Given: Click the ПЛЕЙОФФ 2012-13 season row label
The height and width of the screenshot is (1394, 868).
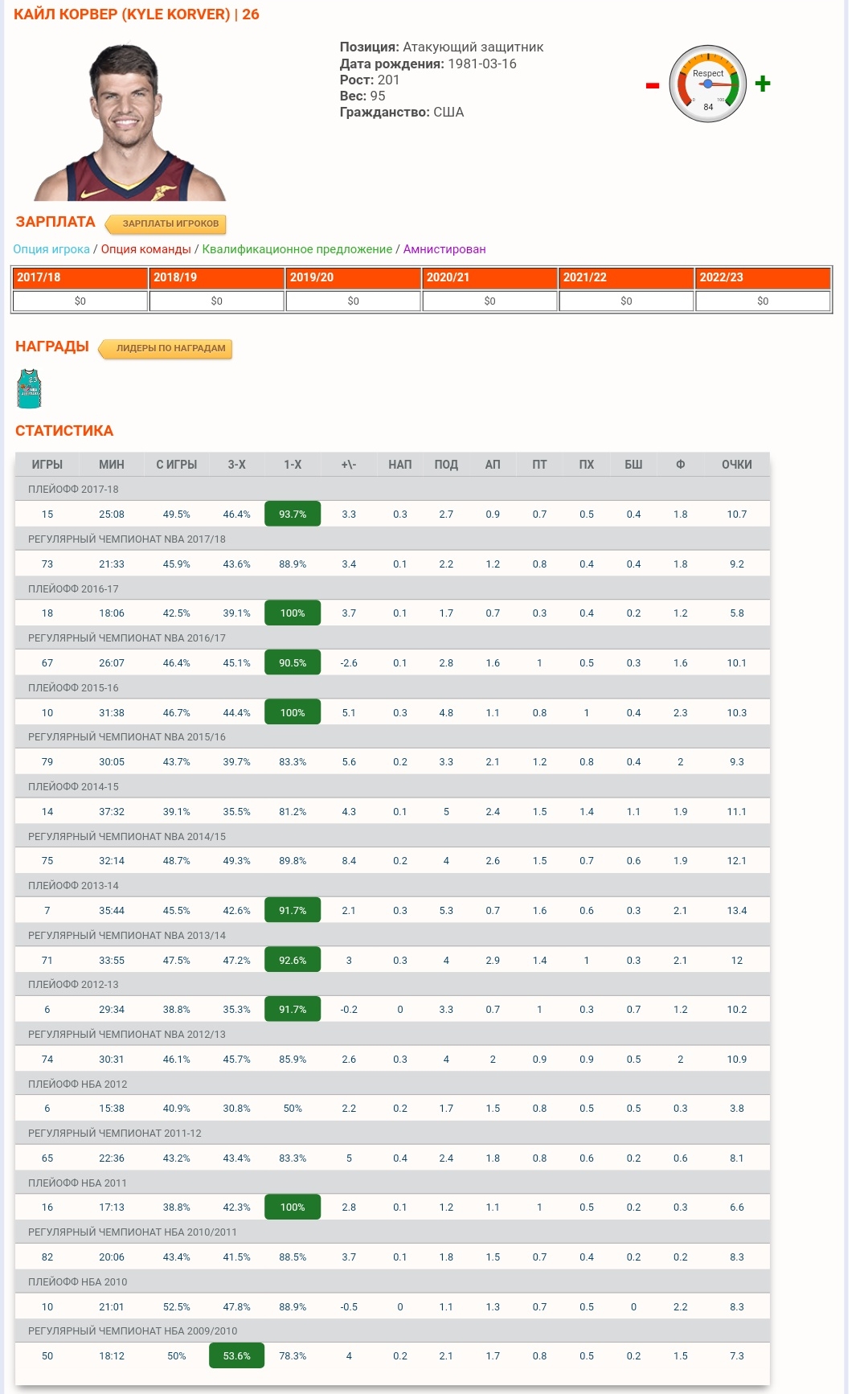Looking at the screenshot, I should click(73, 985).
